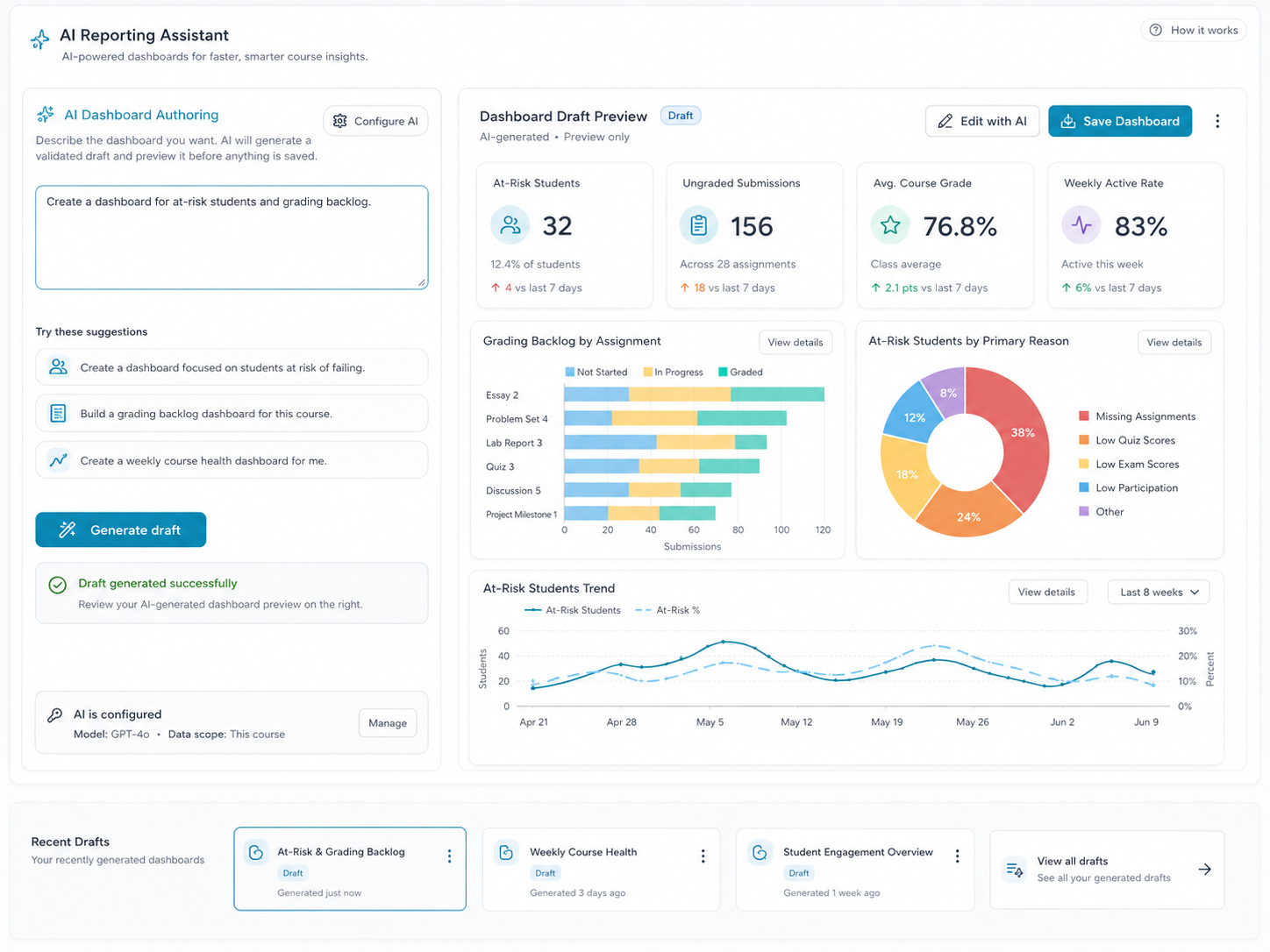This screenshot has height=952, width=1270.
Task: Click the At-Risk Students people icon
Action: [x=510, y=225]
